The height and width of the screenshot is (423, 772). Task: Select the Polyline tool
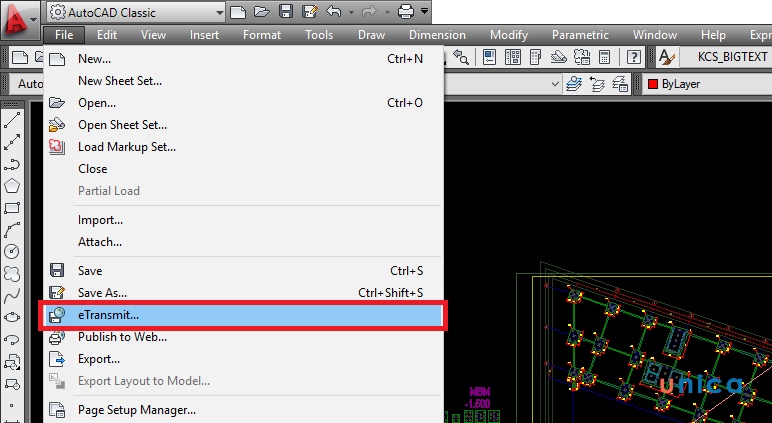[12, 164]
